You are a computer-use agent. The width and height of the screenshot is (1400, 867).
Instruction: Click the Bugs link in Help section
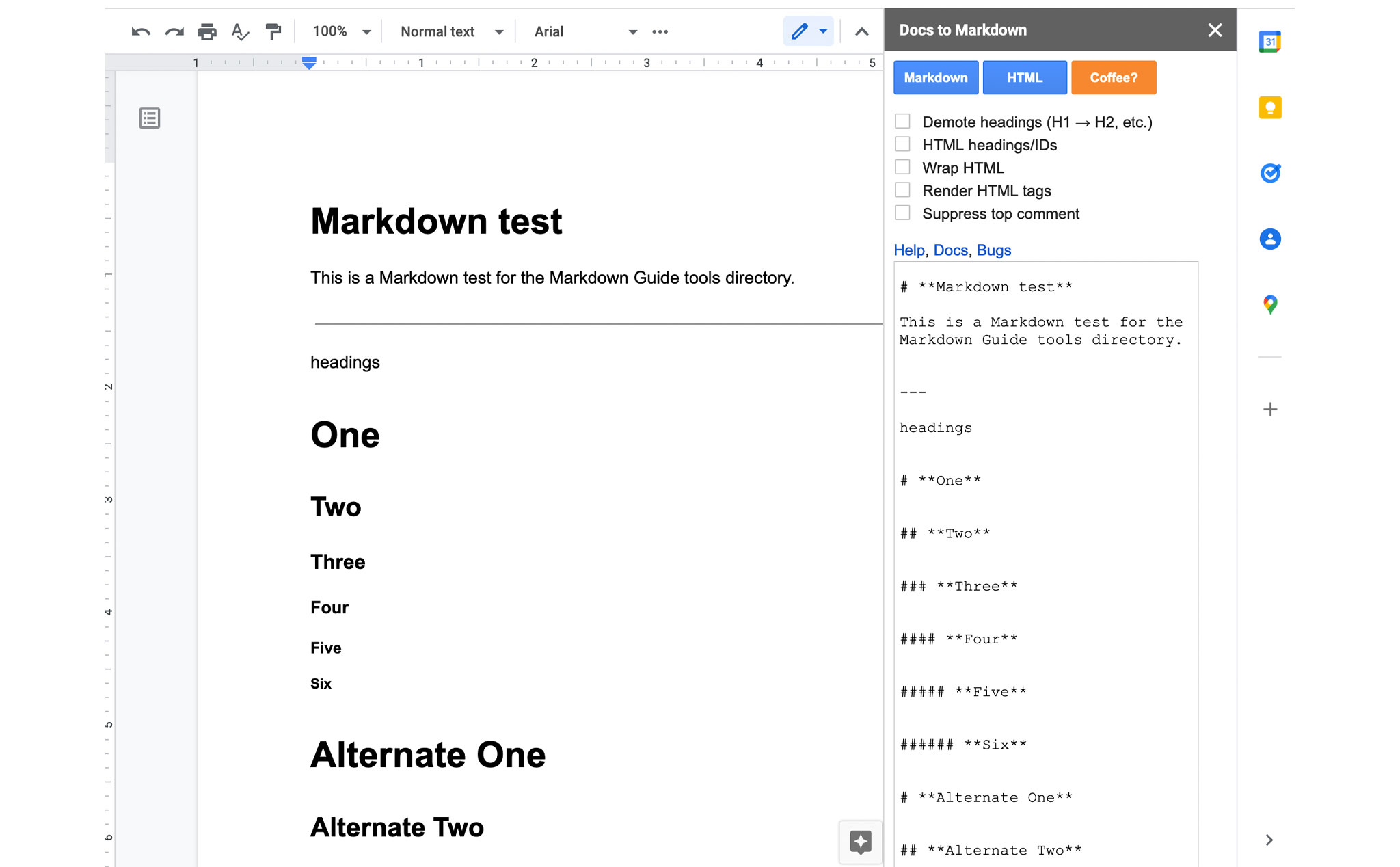[994, 249]
